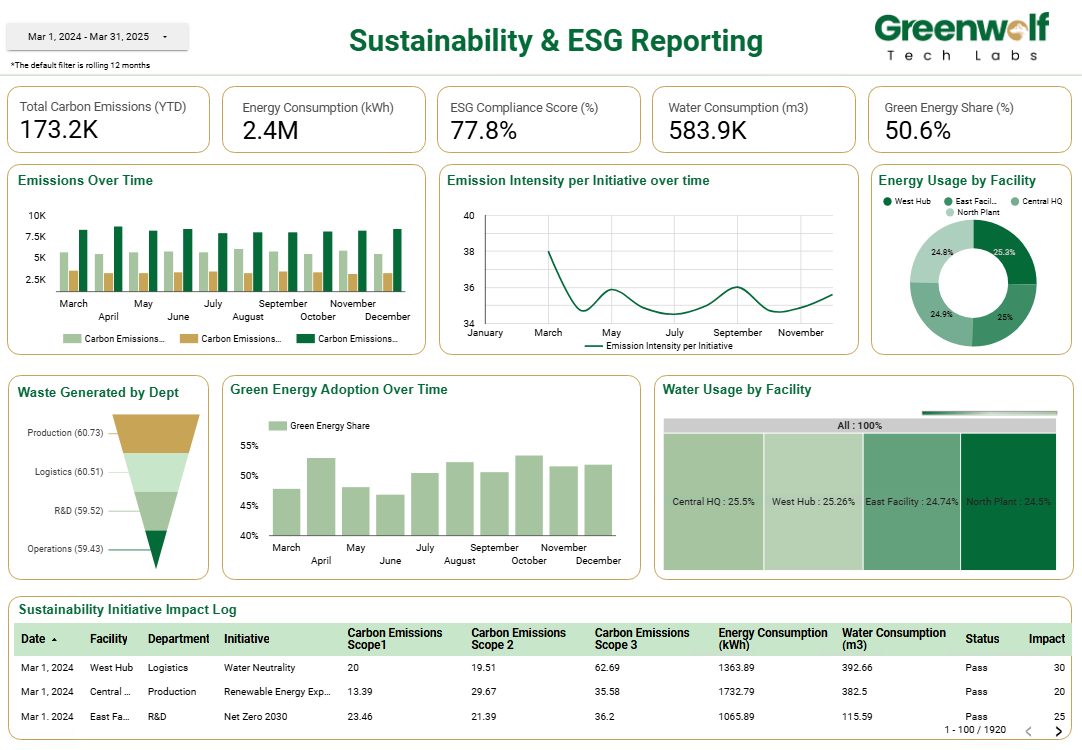Click the Greenwolf Tech Labs logo
Screen dimensions: 1082x750
point(962,37)
